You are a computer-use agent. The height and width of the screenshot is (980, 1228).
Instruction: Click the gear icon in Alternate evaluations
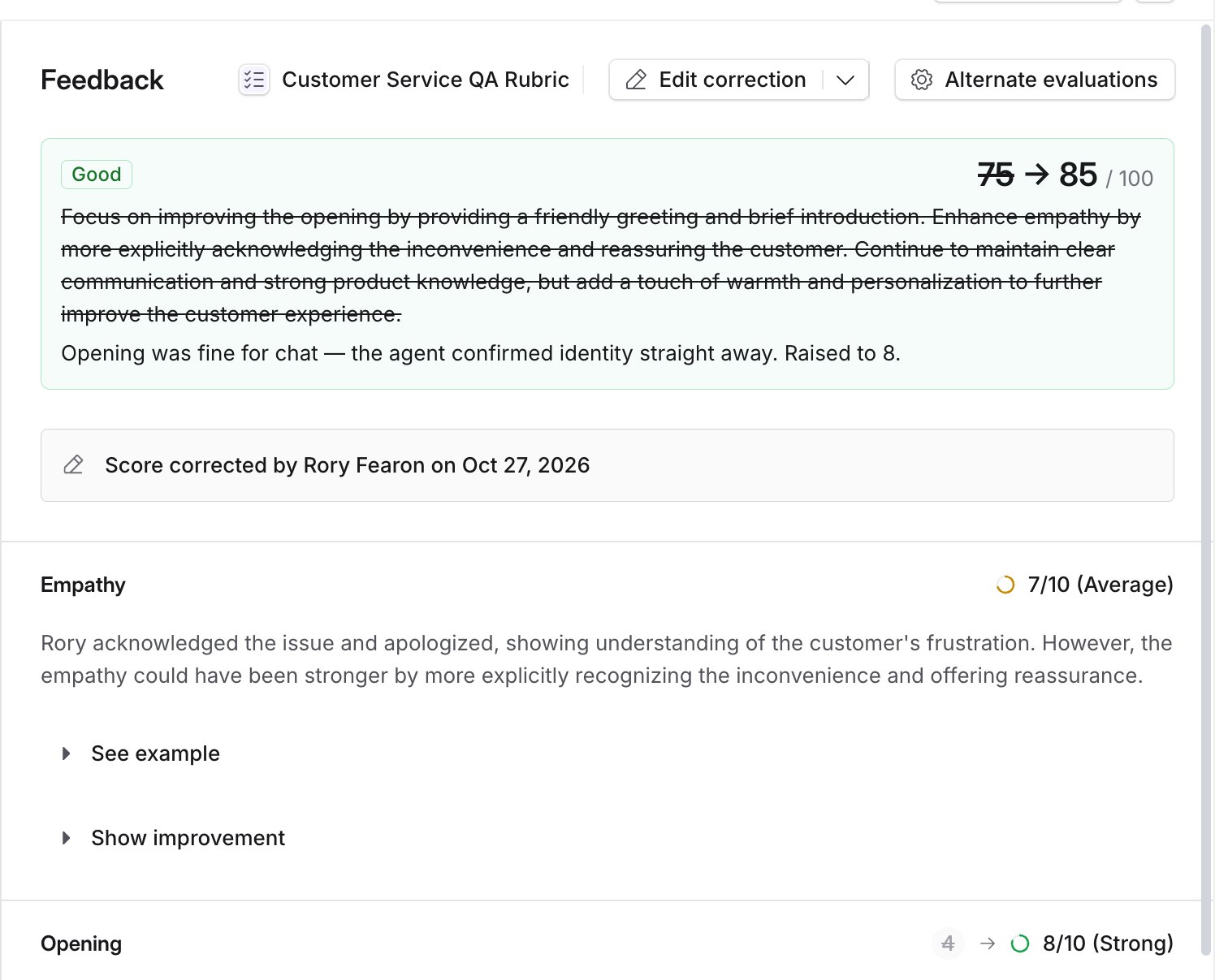(x=922, y=80)
